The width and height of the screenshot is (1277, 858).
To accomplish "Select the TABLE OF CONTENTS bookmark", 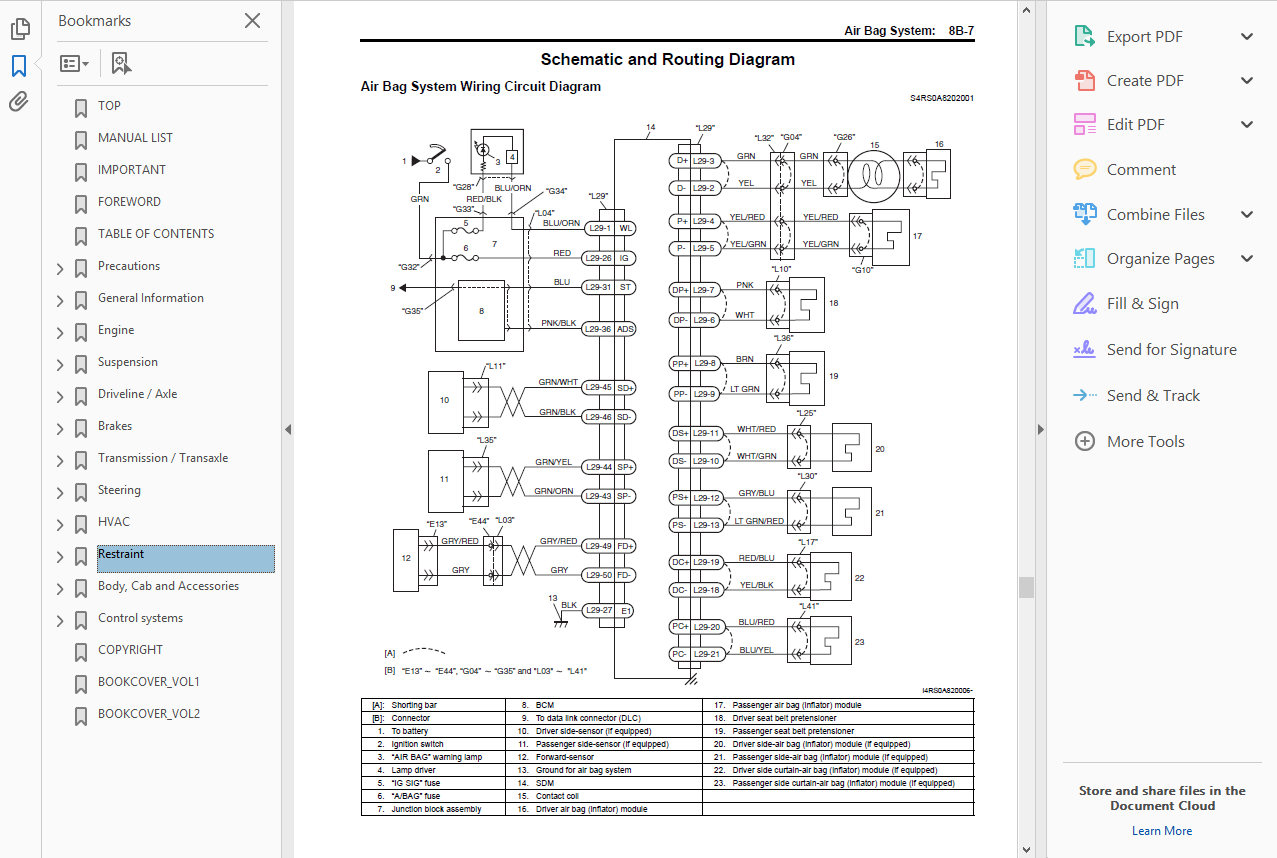I will click(156, 234).
